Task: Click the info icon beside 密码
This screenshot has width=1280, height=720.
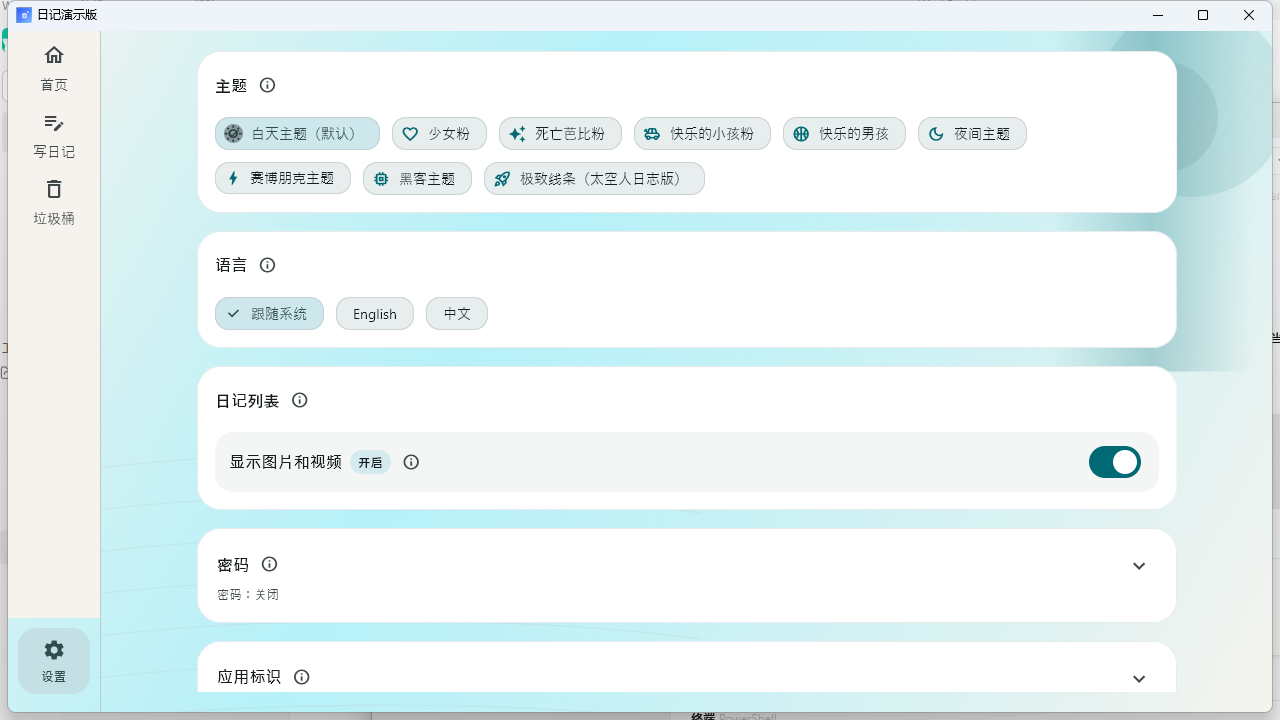Action: pyautogui.click(x=269, y=564)
